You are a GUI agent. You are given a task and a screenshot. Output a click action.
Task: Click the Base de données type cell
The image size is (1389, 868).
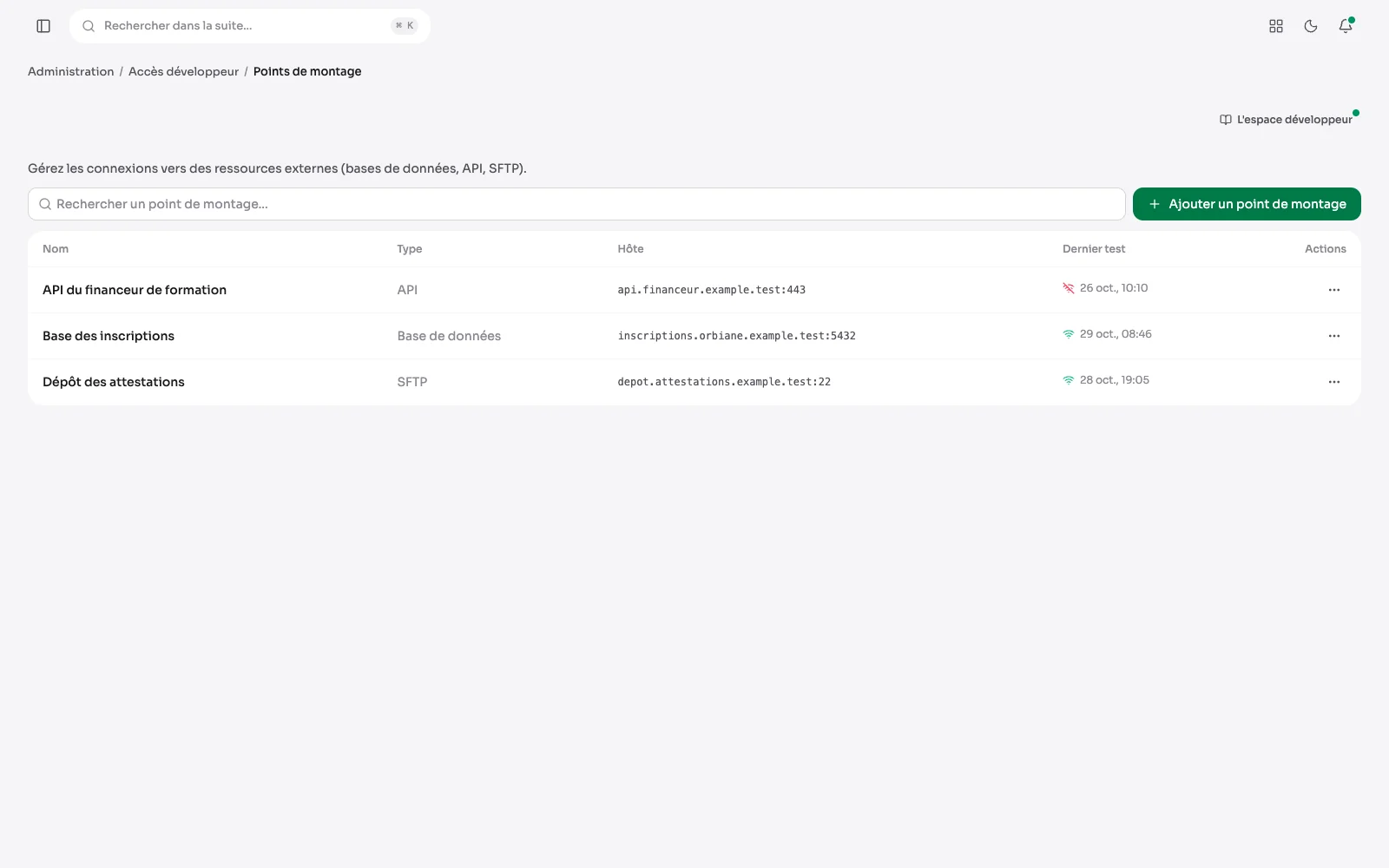[449, 336]
